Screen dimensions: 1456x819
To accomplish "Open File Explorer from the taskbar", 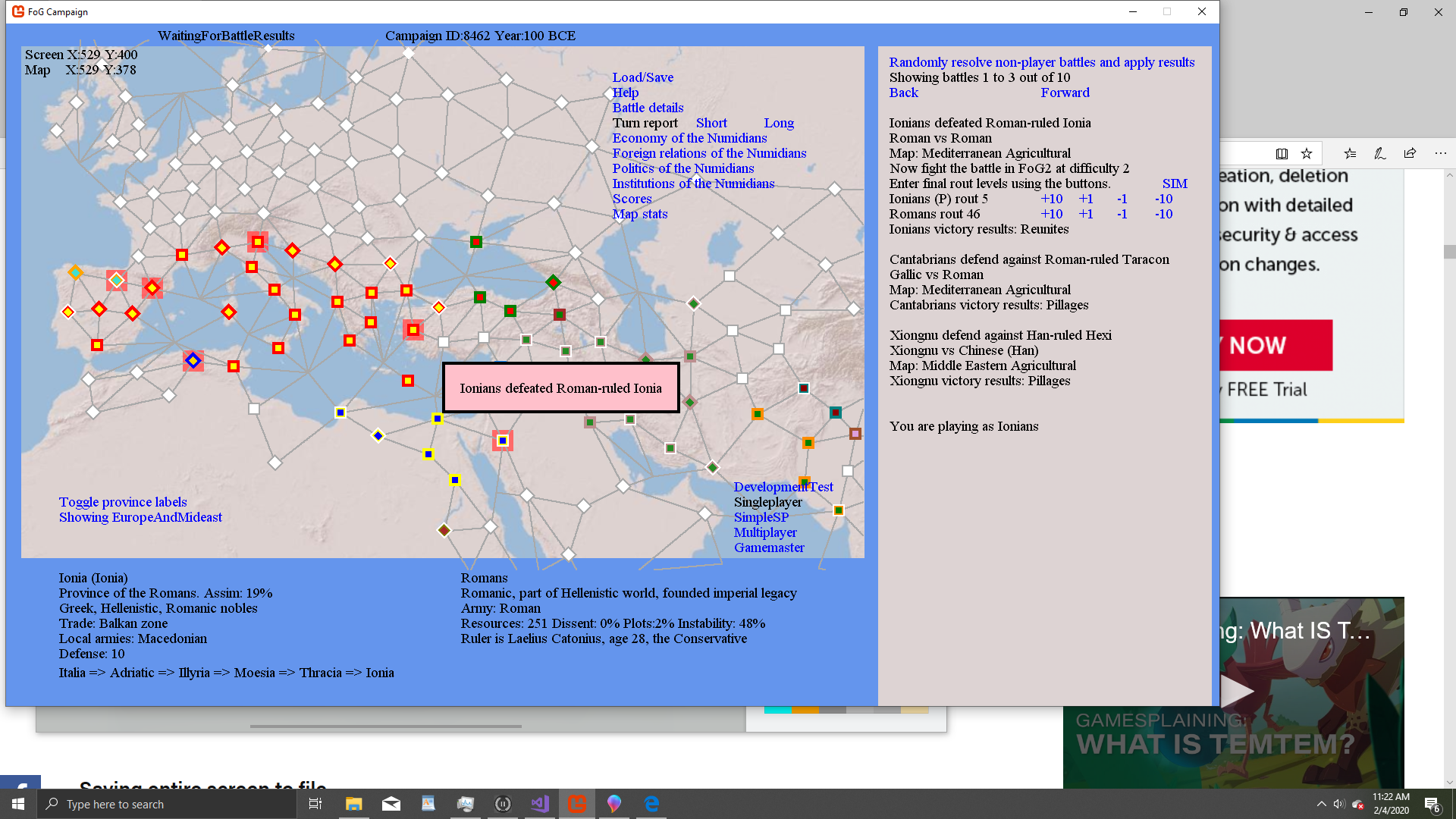I will pyautogui.click(x=353, y=804).
